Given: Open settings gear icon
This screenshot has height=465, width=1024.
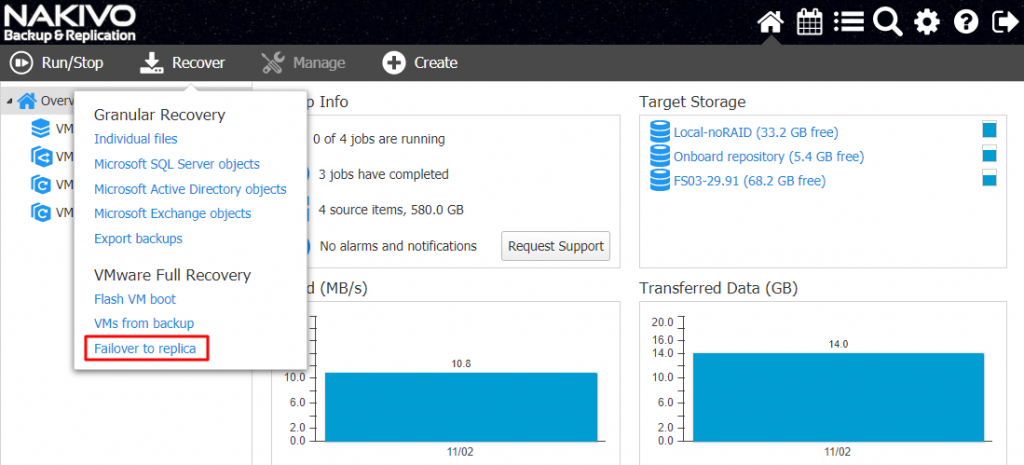Looking at the screenshot, I should click(x=927, y=24).
